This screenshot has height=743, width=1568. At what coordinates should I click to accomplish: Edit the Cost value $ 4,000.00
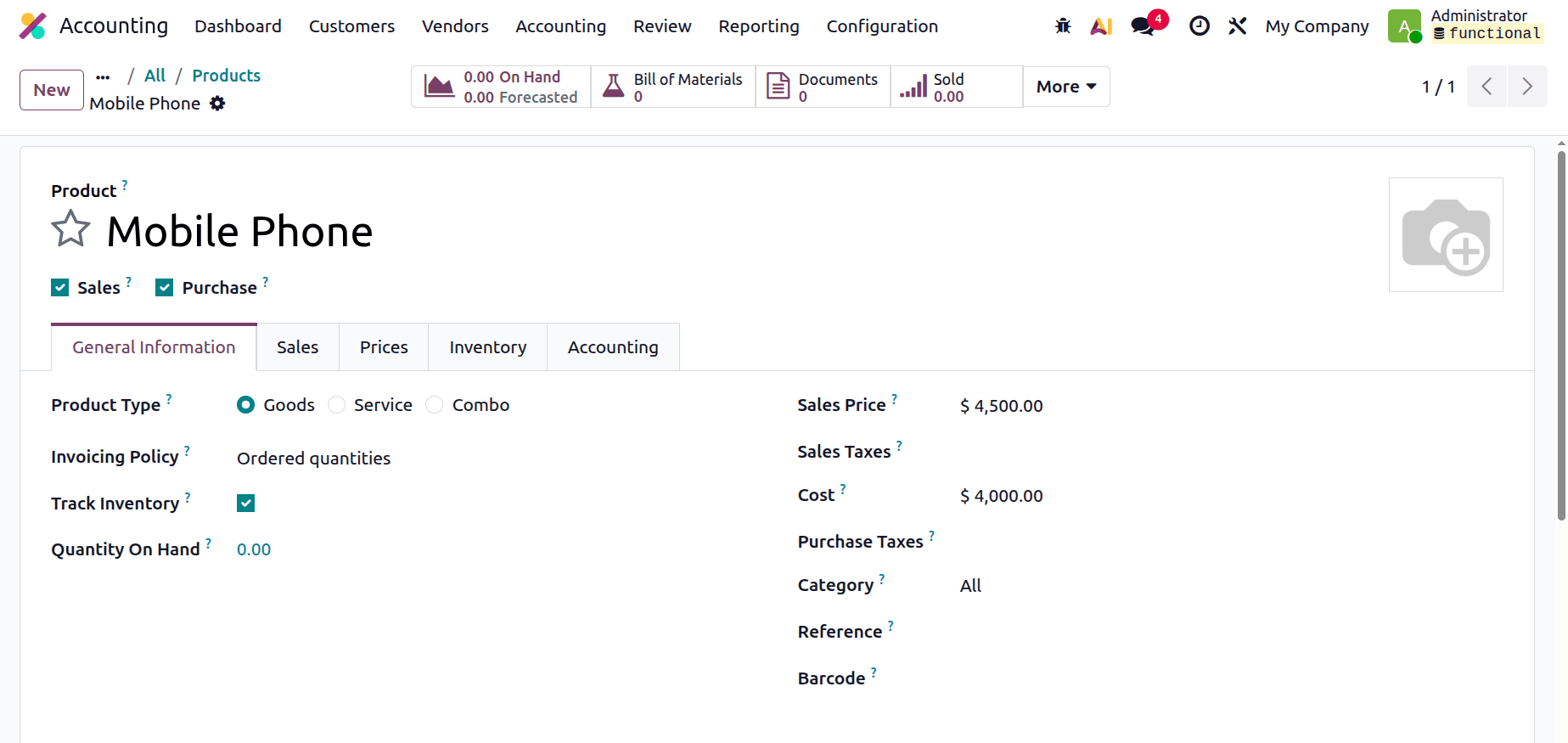pyautogui.click(x=1002, y=496)
